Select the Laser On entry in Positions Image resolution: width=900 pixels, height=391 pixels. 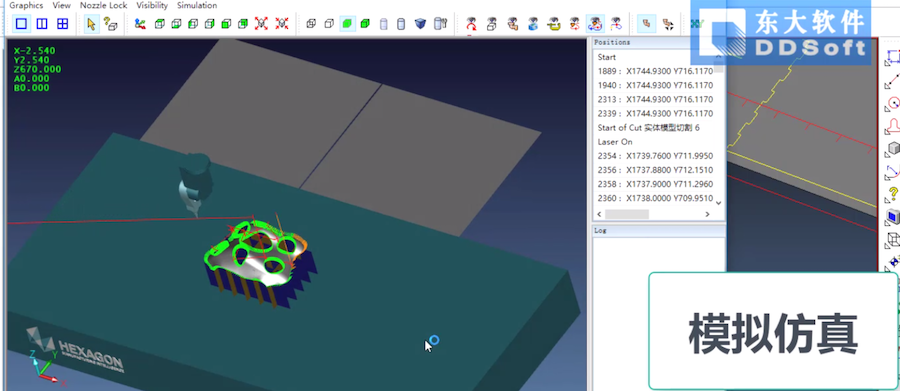615,142
